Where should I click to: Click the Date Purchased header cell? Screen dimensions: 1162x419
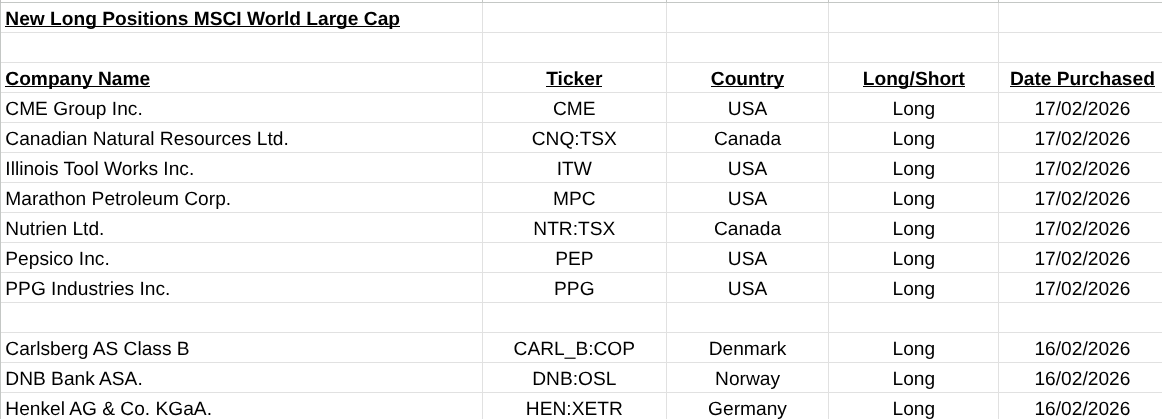click(1081, 79)
